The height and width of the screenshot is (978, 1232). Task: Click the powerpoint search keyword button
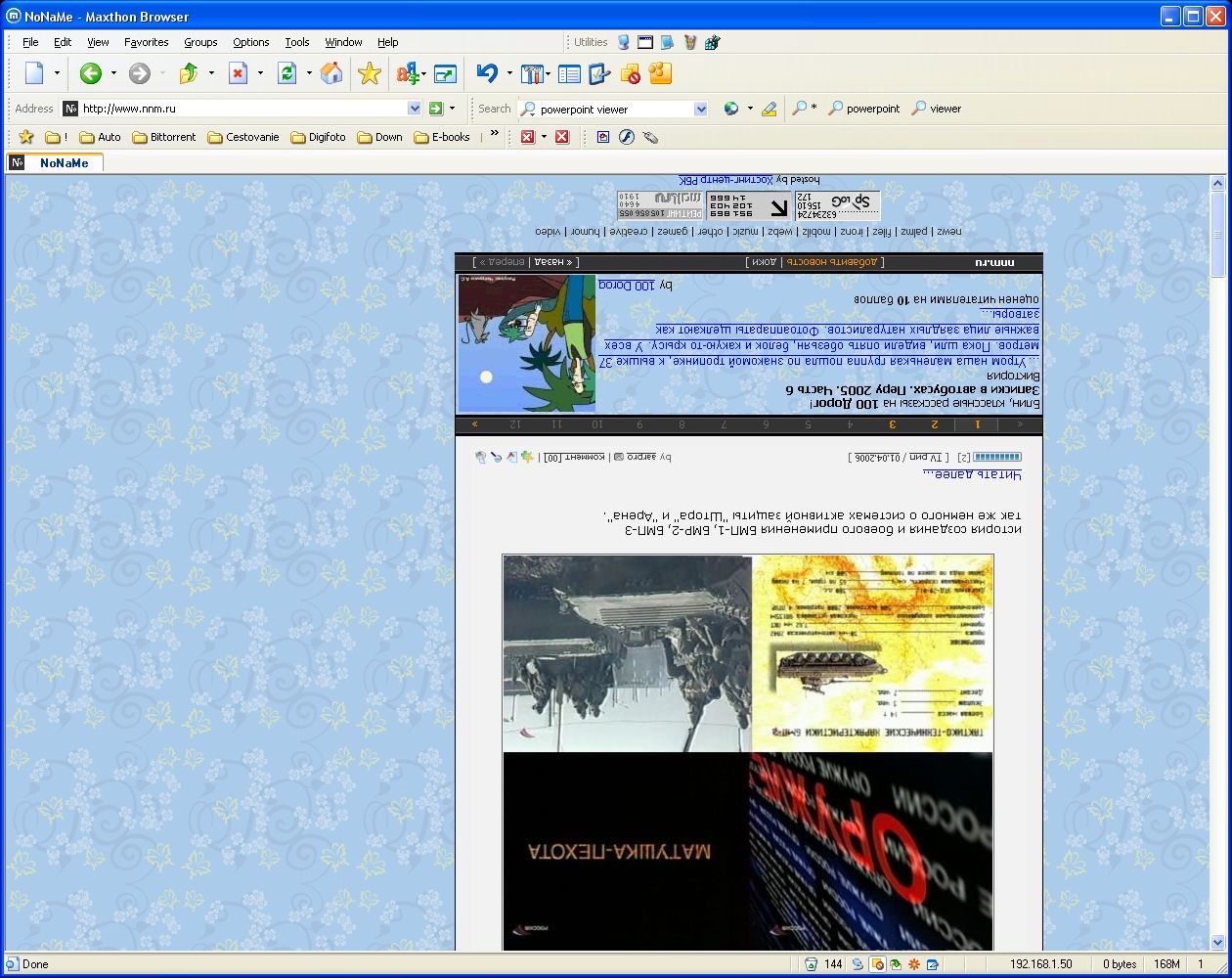863,109
